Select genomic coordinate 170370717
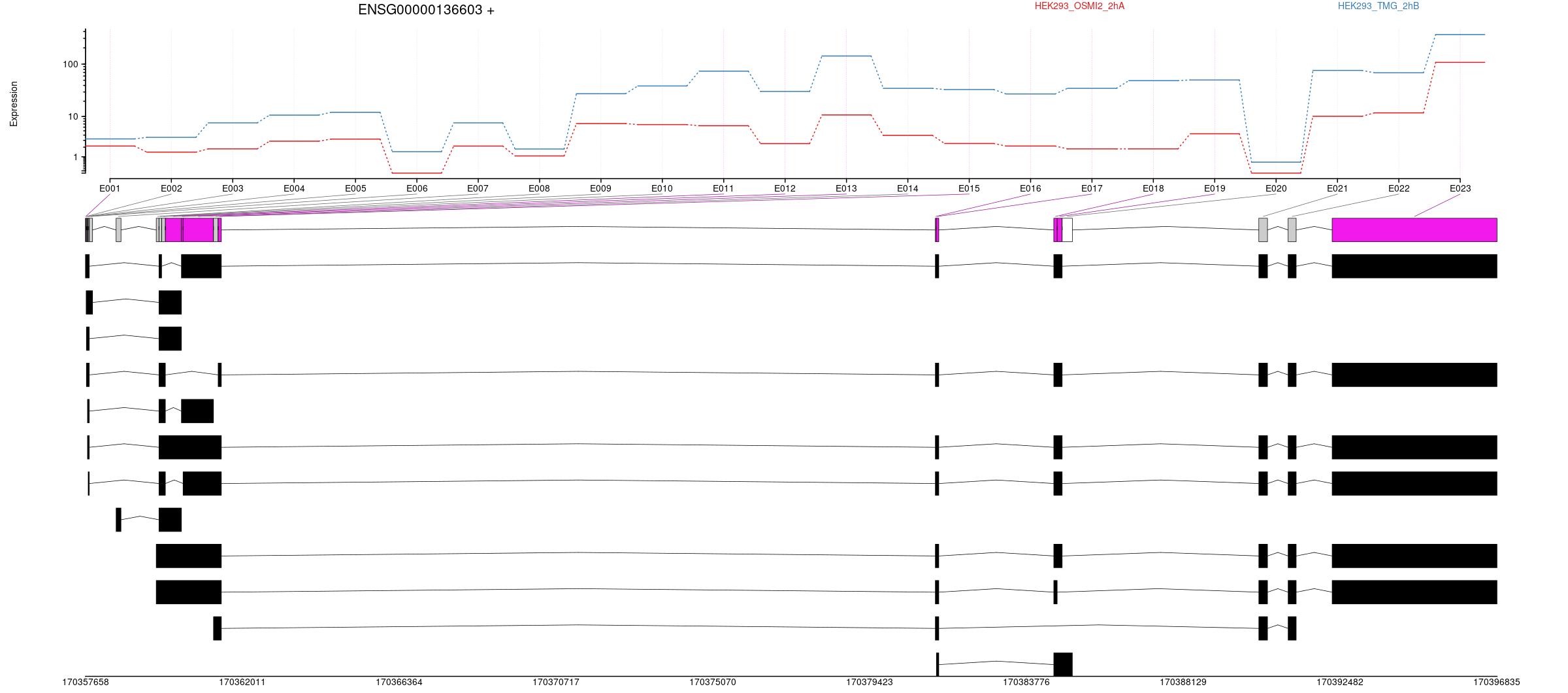The width and height of the screenshot is (1568, 693). tap(556, 682)
